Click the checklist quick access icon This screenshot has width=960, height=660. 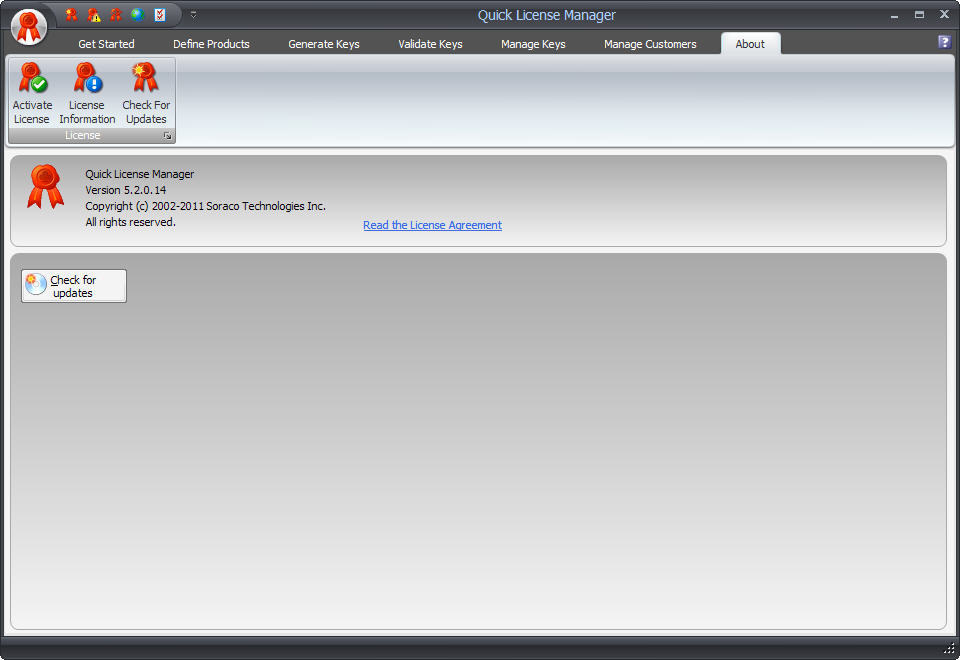160,15
